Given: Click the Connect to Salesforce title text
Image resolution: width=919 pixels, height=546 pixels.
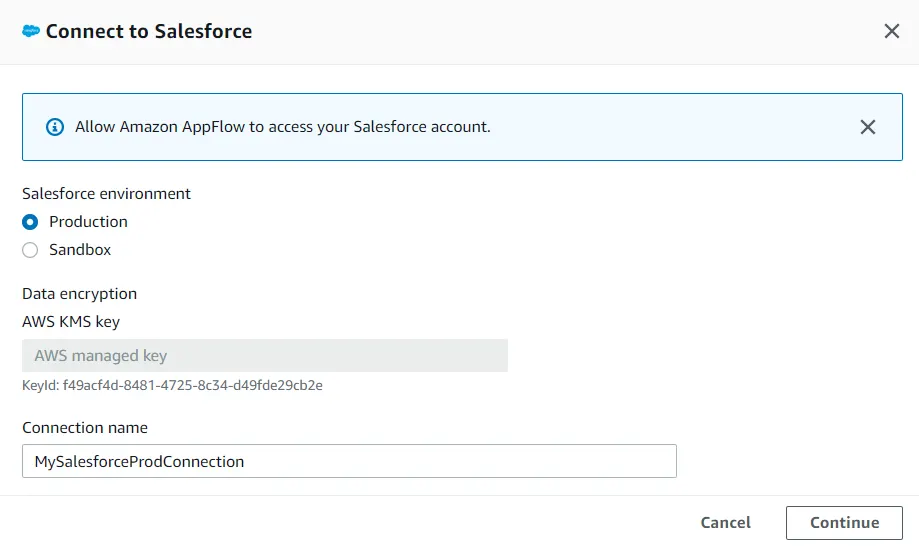Looking at the screenshot, I should point(149,31).
